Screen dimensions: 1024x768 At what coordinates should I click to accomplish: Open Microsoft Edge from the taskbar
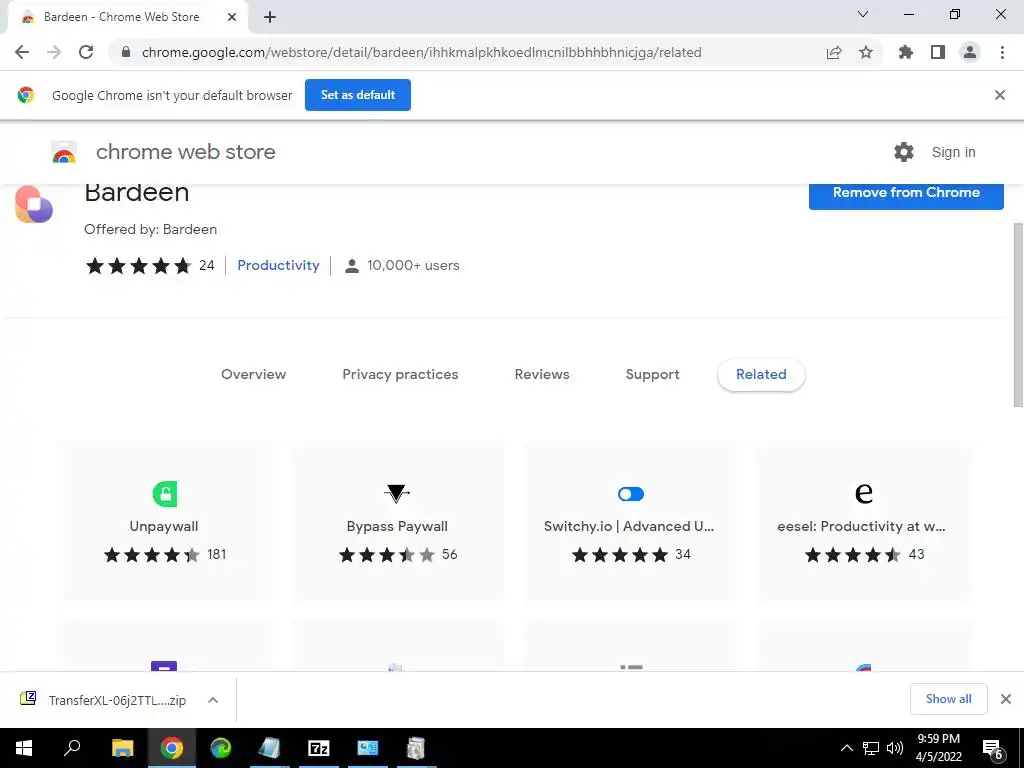pyautogui.click(x=221, y=748)
